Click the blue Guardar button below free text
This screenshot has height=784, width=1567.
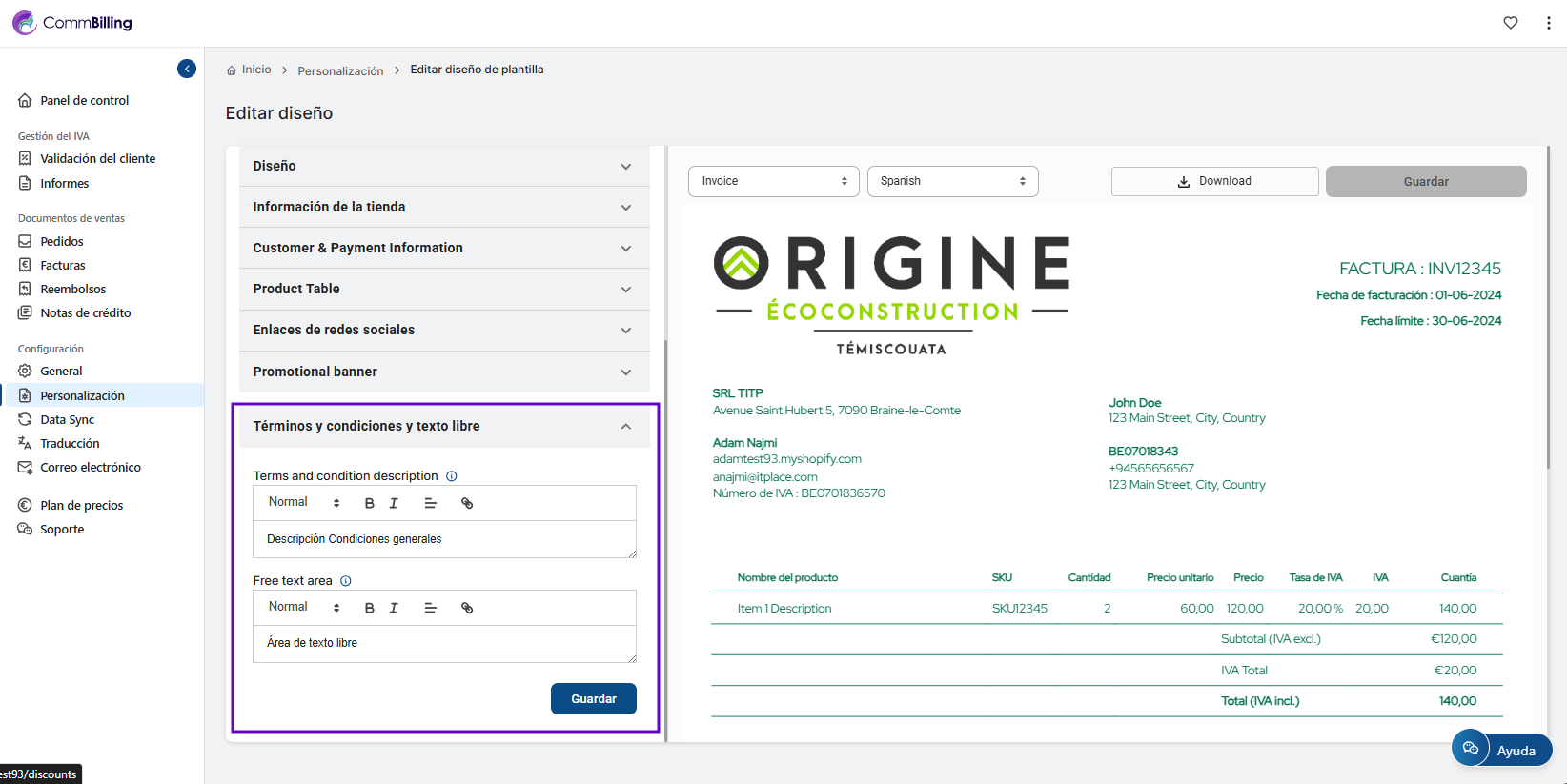pyautogui.click(x=593, y=698)
